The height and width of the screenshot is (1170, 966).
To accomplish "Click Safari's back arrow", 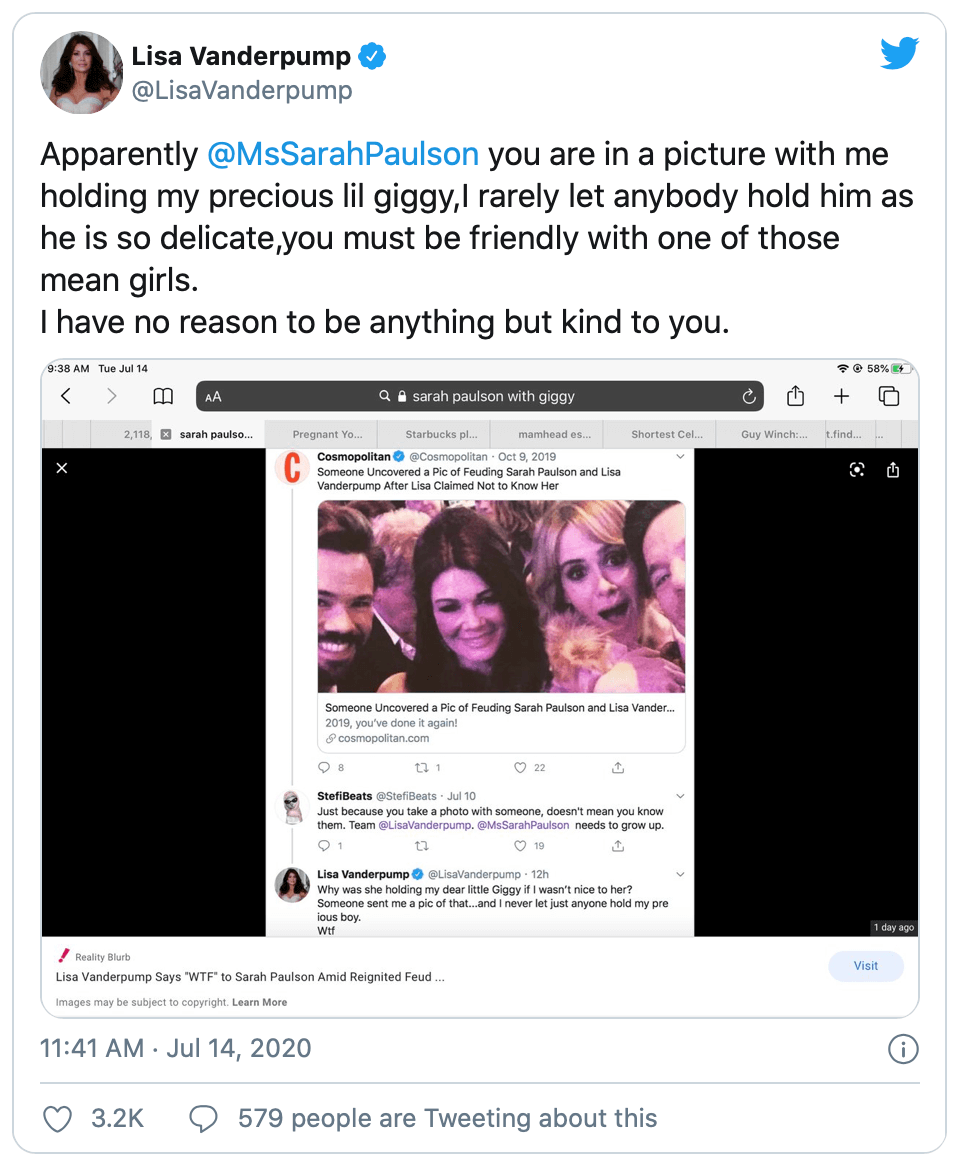I will pos(66,397).
